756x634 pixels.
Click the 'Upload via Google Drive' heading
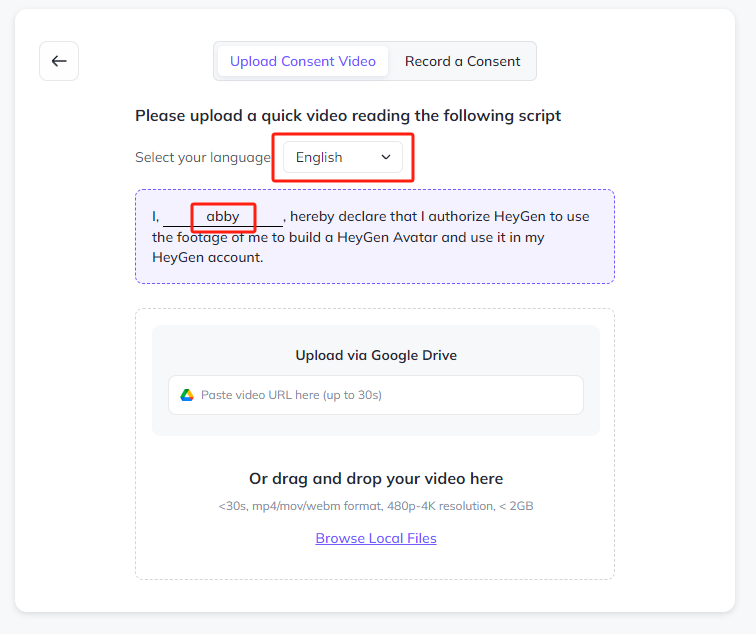point(376,355)
